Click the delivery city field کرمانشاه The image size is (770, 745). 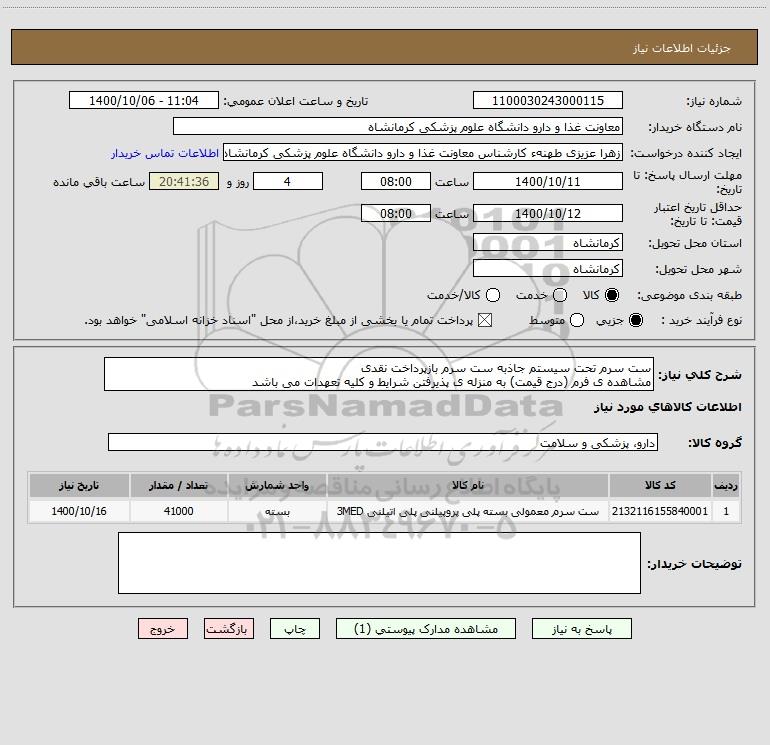coord(548,268)
